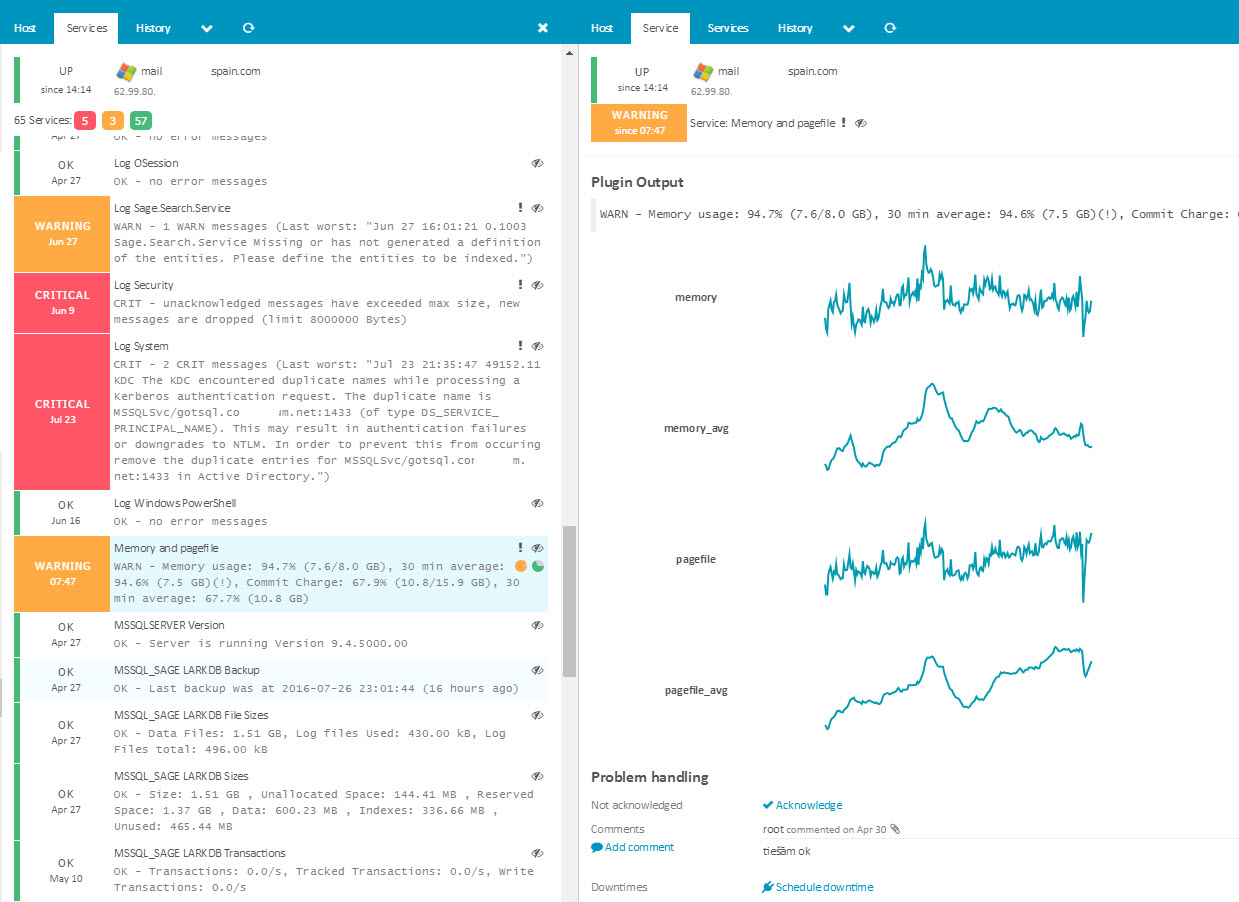The image size is (1239, 902).
Task: Filter by the red 5 critical services badge
Action: point(84,121)
